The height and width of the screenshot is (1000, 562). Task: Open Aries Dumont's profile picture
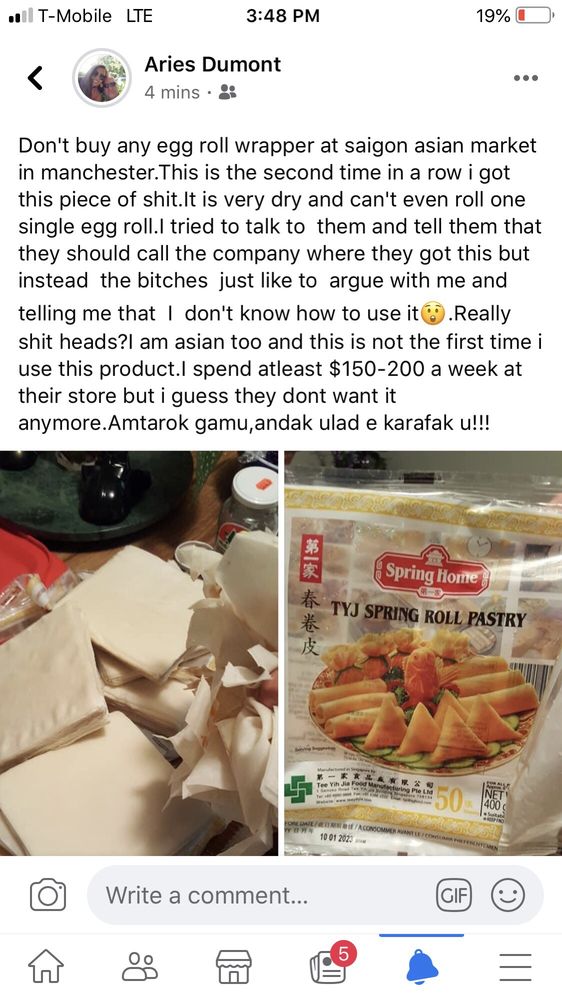pyautogui.click(x=102, y=77)
